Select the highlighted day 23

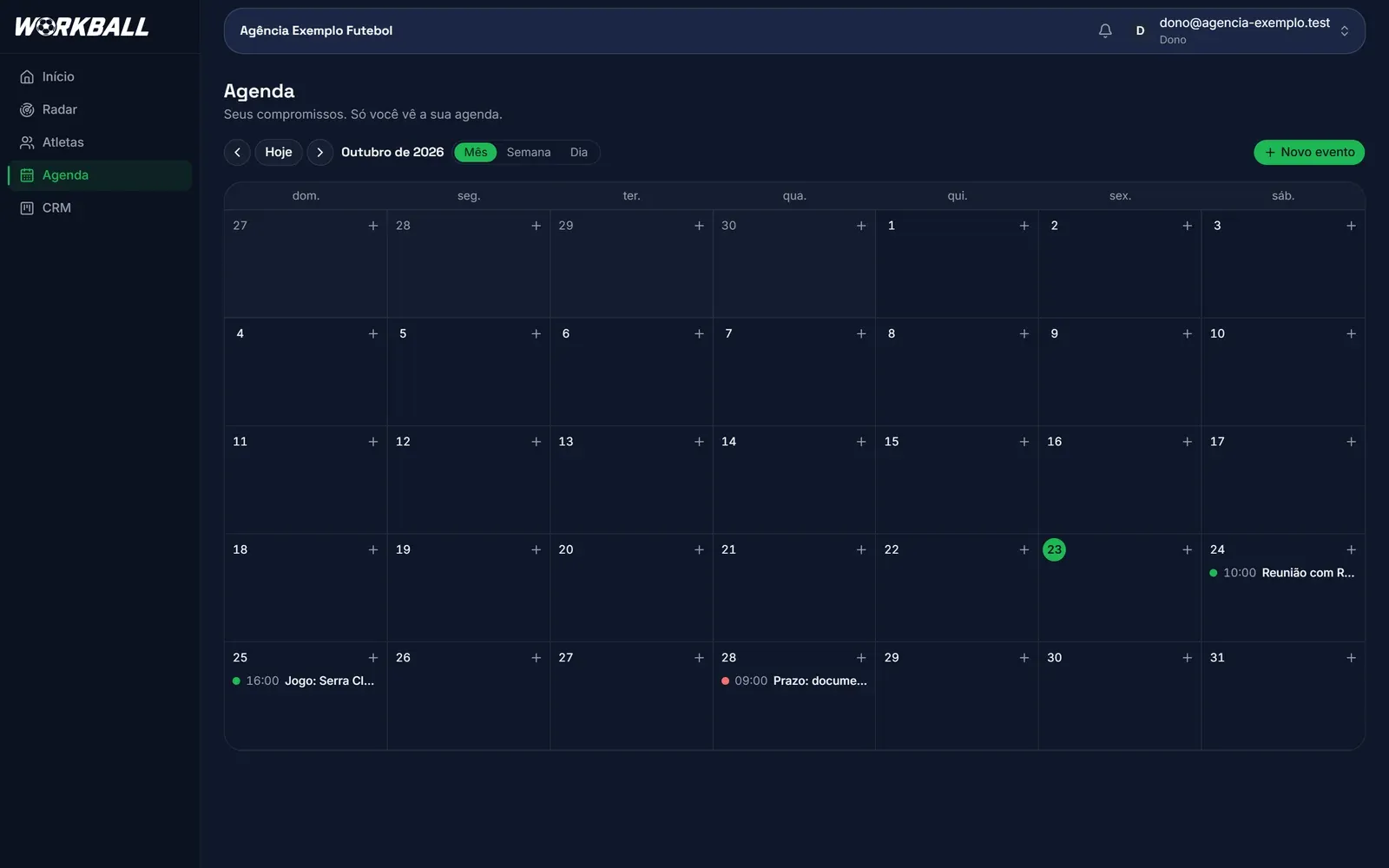[x=1054, y=549]
